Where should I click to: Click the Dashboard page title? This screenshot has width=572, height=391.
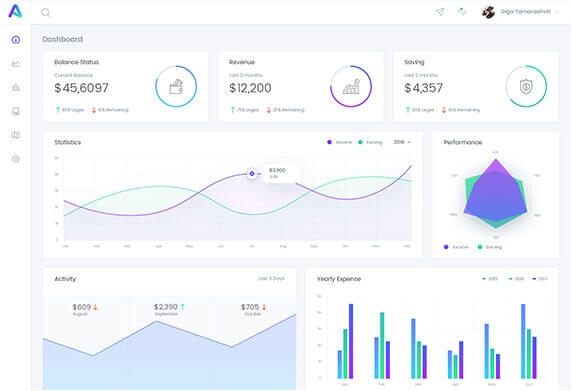[x=62, y=39]
